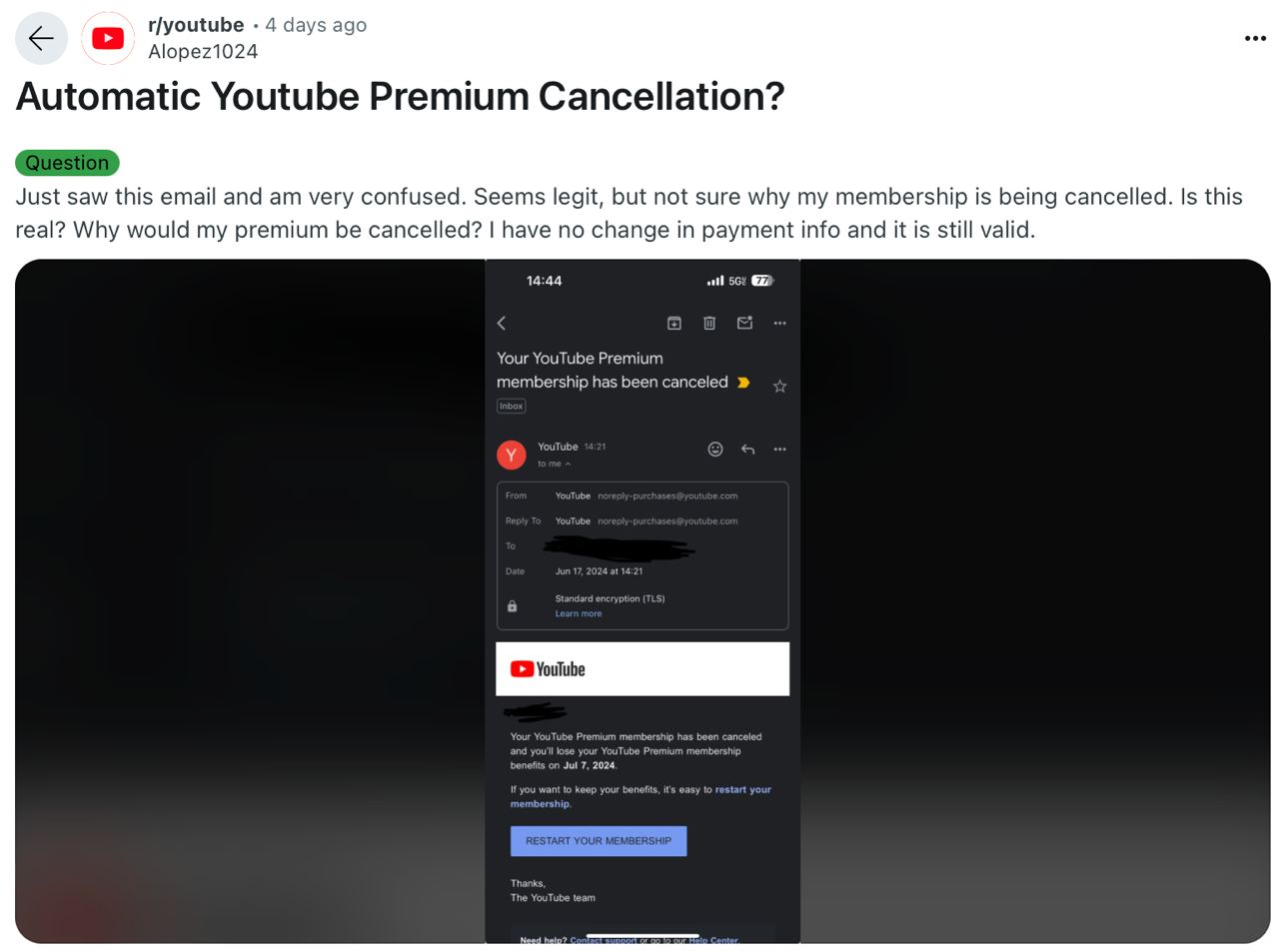Open the post's three-dot options menu
This screenshot has height=952, width=1279.
[1255, 38]
